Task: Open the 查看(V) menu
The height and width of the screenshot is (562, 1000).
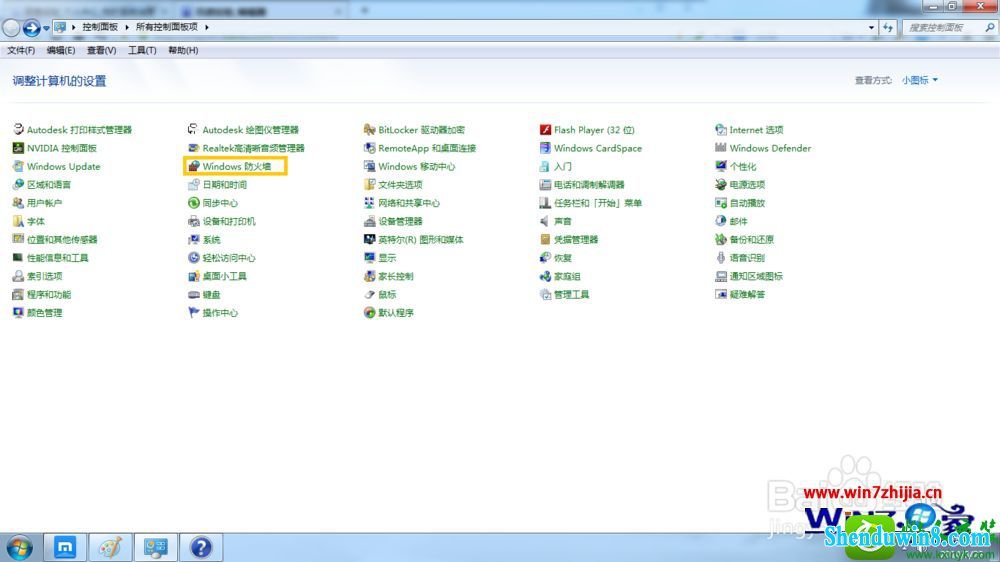Action: point(101,50)
